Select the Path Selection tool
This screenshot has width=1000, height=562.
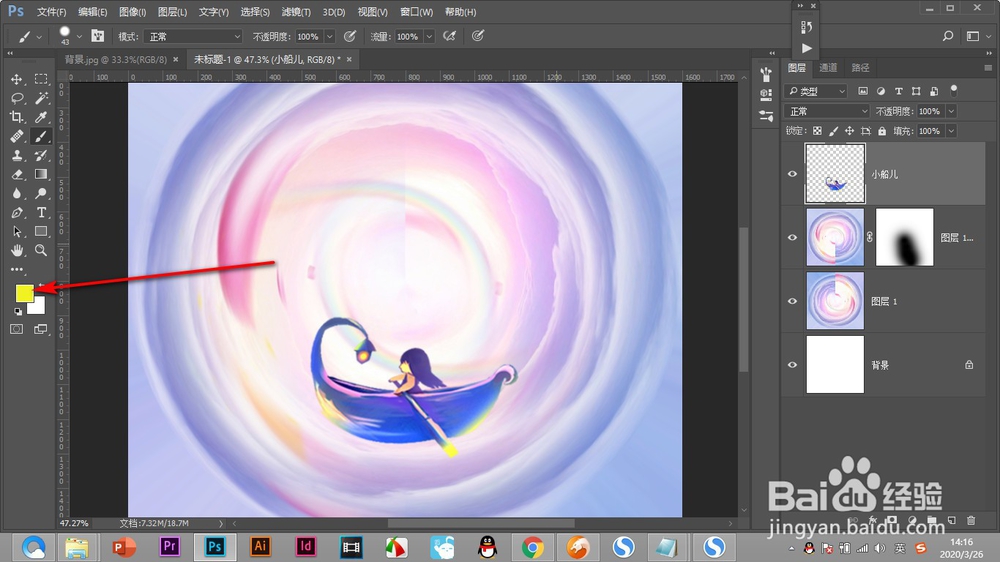click(x=17, y=232)
